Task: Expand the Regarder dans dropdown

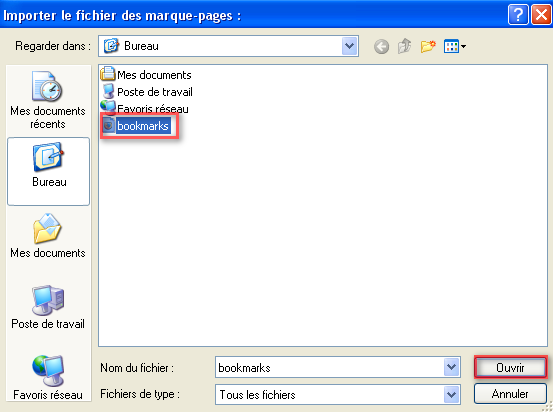Action: pos(350,46)
